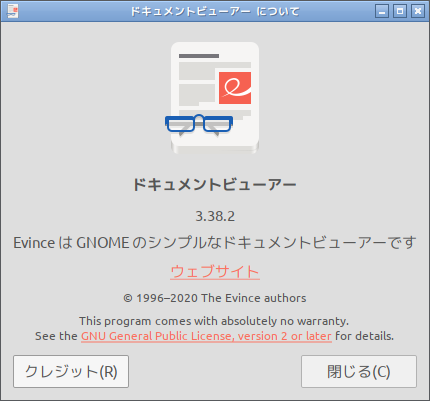Select the version number 3.38.2
This screenshot has height=401, width=430.
pyautogui.click(x=215, y=216)
